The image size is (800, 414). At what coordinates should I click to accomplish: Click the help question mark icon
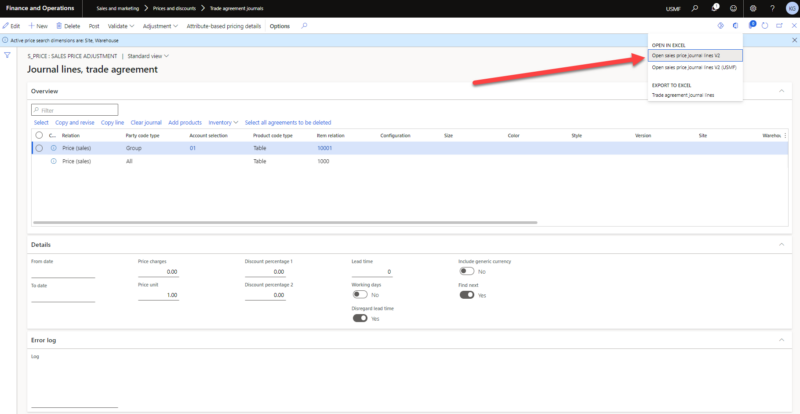(x=771, y=8)
